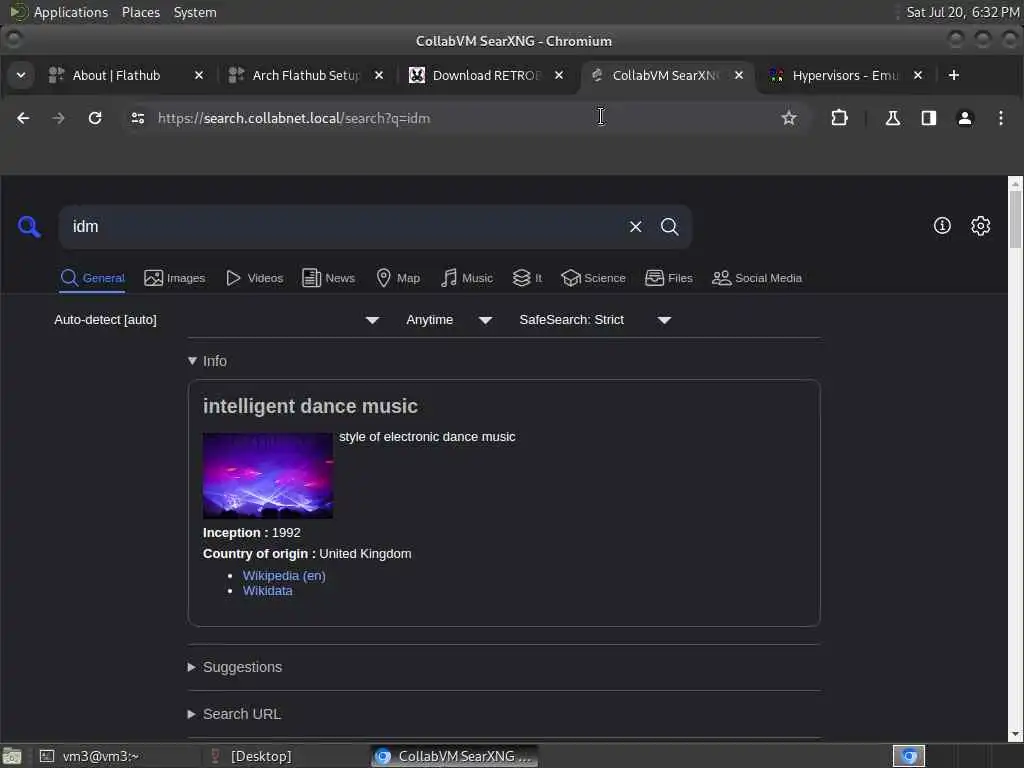The width and height of the screenshot is (1024, 768).
Task: Click the SearXNG blue magnifier logo
Action: coord(29,227)
